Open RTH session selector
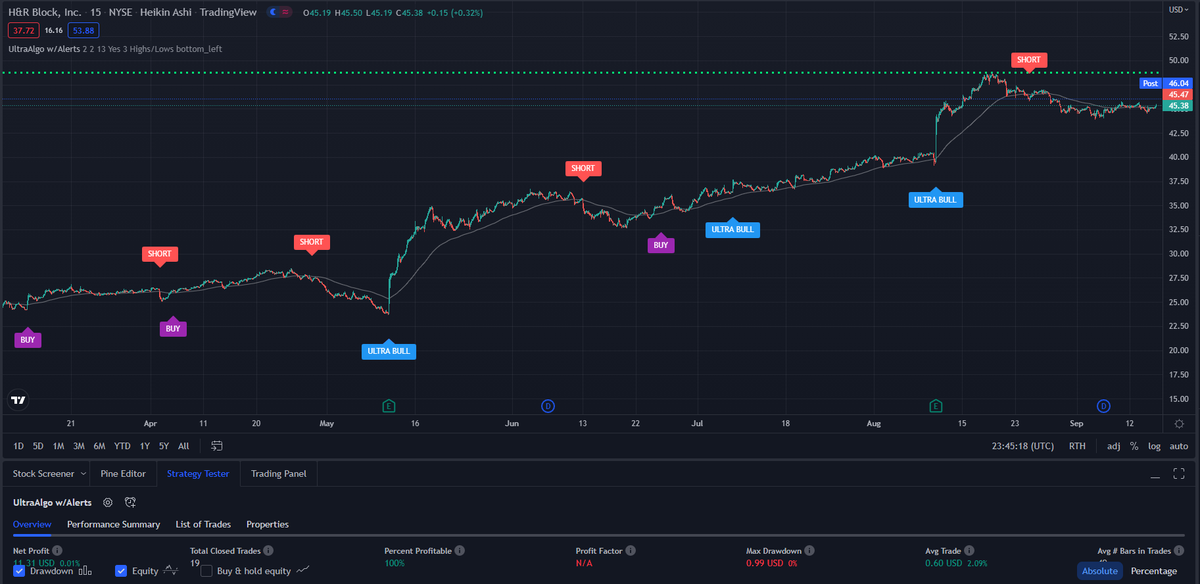 (x=1077, y=446)
